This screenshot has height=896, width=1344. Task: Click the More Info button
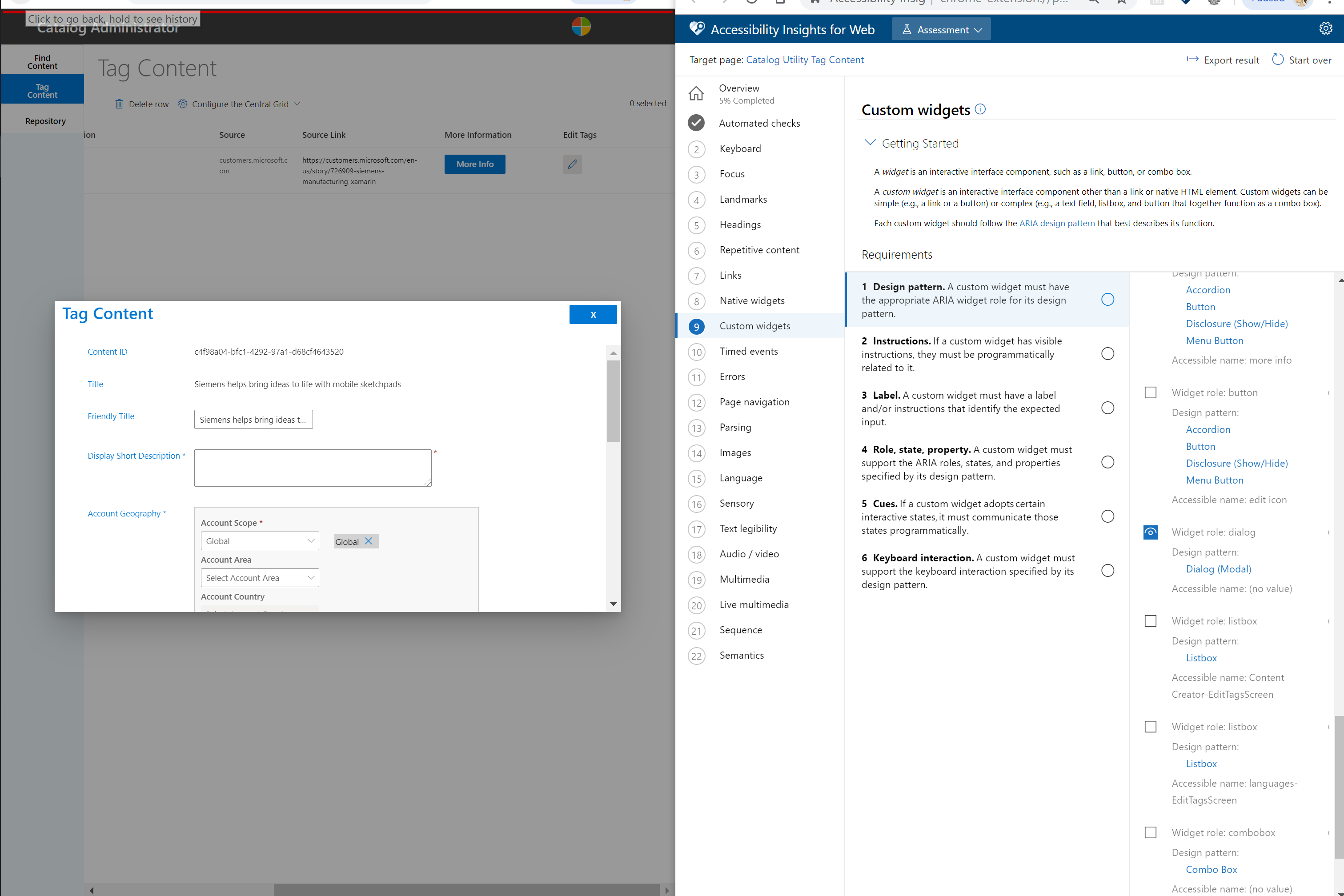tap(474, 164)
